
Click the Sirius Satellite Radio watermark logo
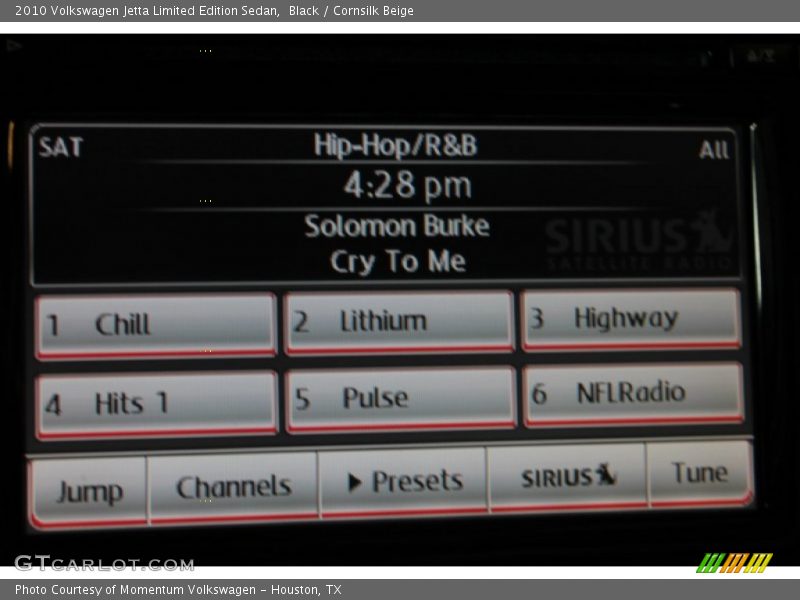[x=640, y=243]
